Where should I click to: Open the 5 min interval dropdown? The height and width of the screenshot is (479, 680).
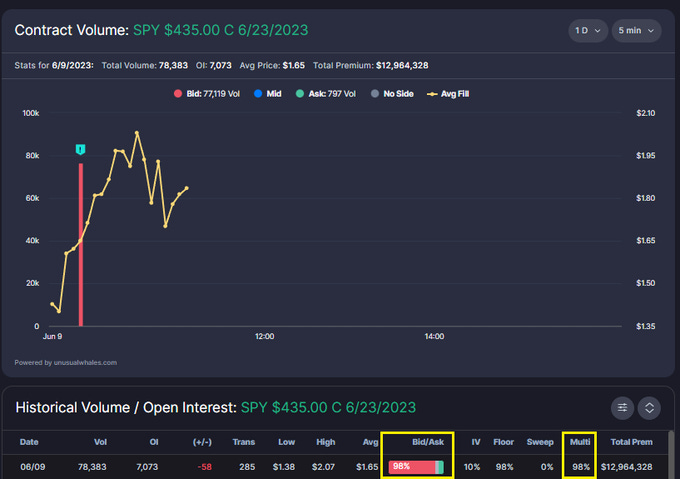tap(636, 30)
